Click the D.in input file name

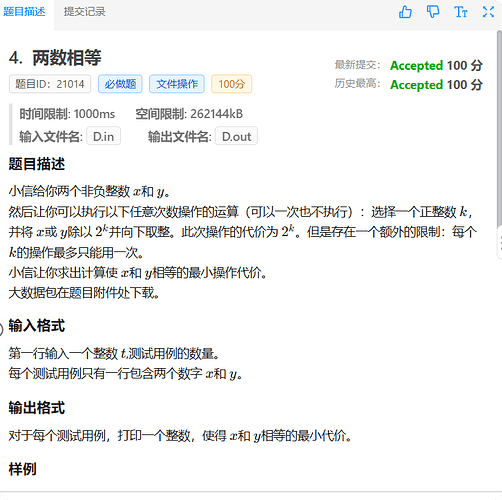(x=104, y=136)
